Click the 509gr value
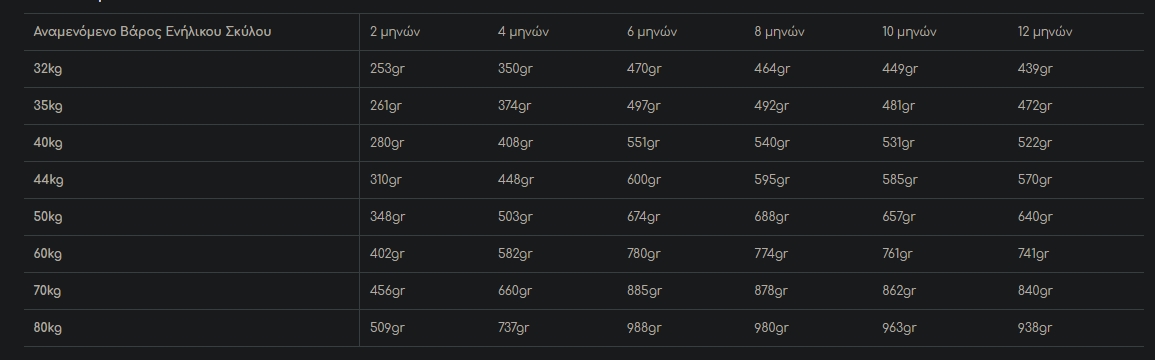Image resolution: width=1155 pixels, height=360 pixels. pos(387,328)
